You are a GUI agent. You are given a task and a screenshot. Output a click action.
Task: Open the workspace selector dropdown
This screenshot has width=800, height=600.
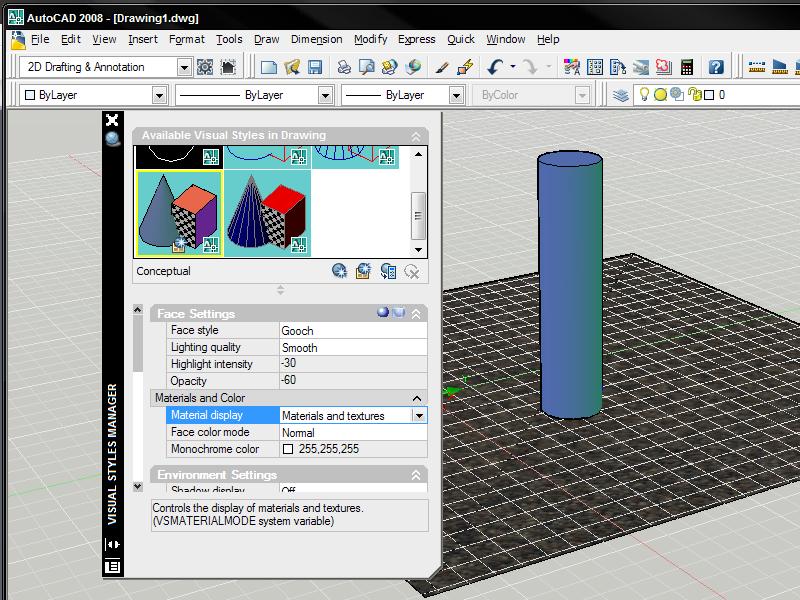[x=184, y=67]
